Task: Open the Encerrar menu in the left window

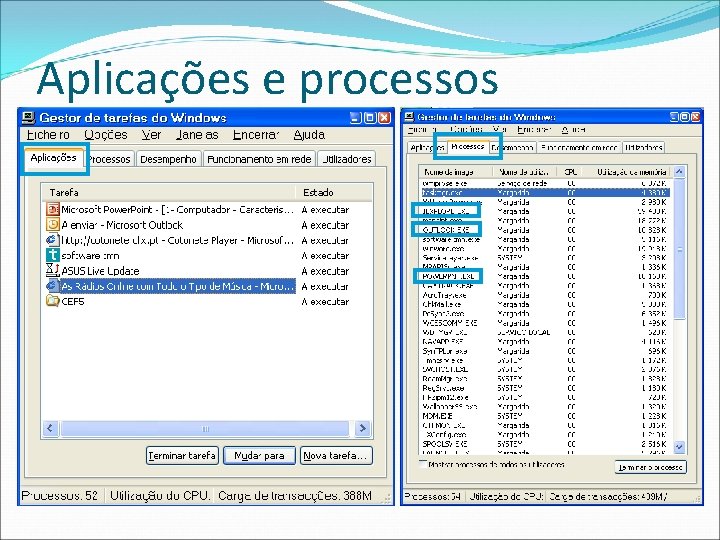Action: (x=256, y=135)
